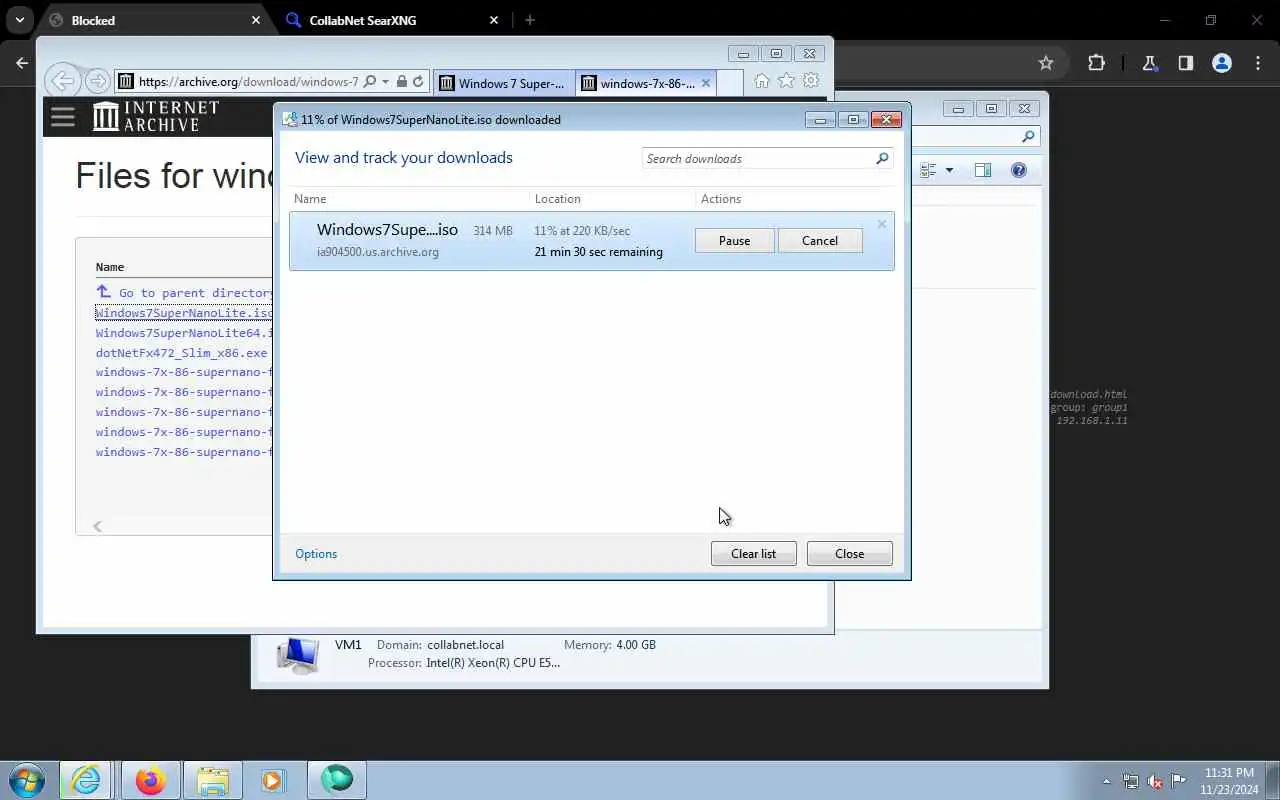Click the ia904500.us.archive.org source text
This screenshot has height=800, width=1280.
coord(378,252)
